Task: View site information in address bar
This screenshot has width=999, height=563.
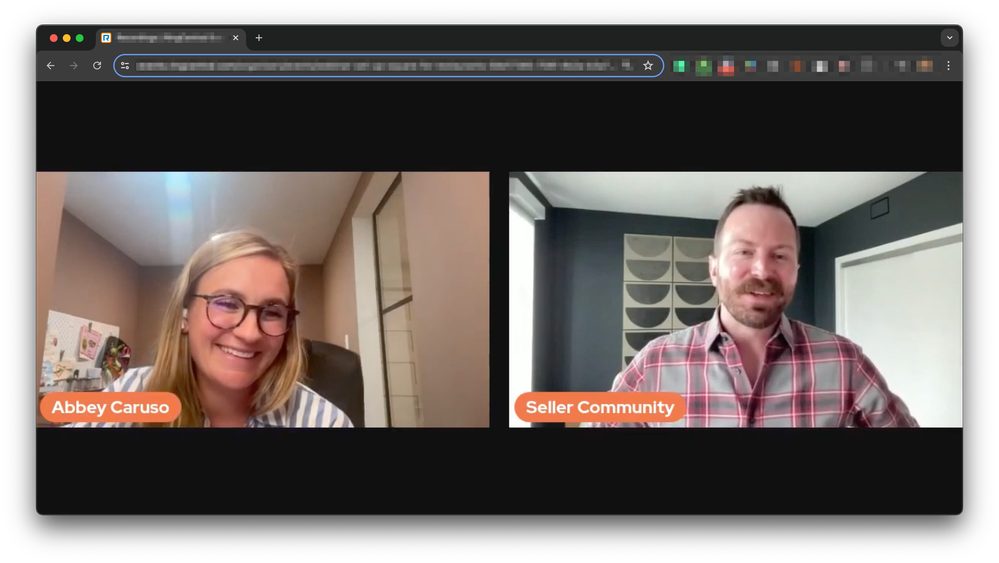Action: (125, 66)
